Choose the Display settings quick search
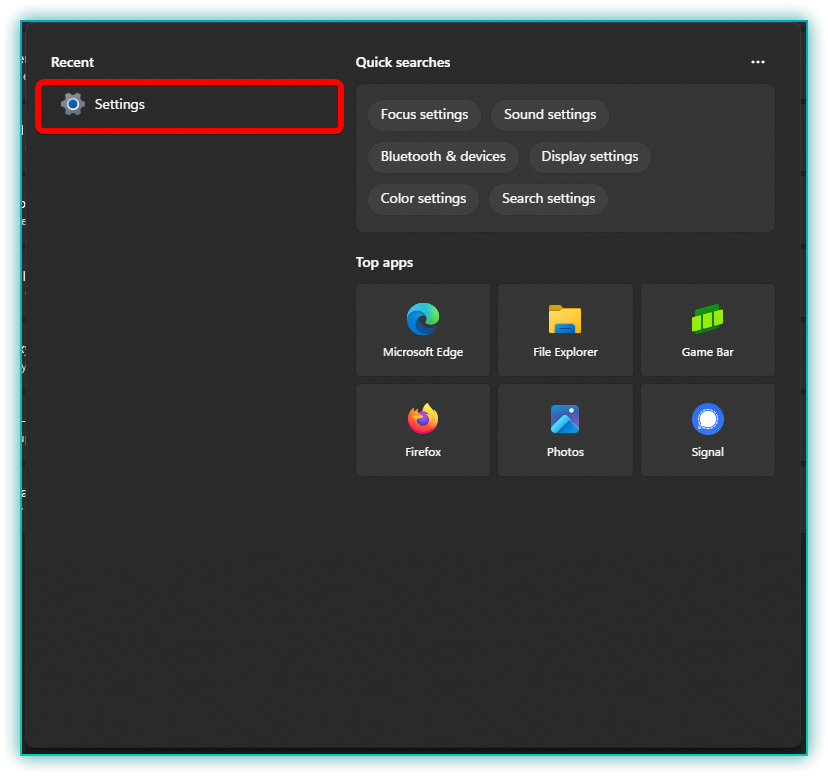 tap(589, 157)
